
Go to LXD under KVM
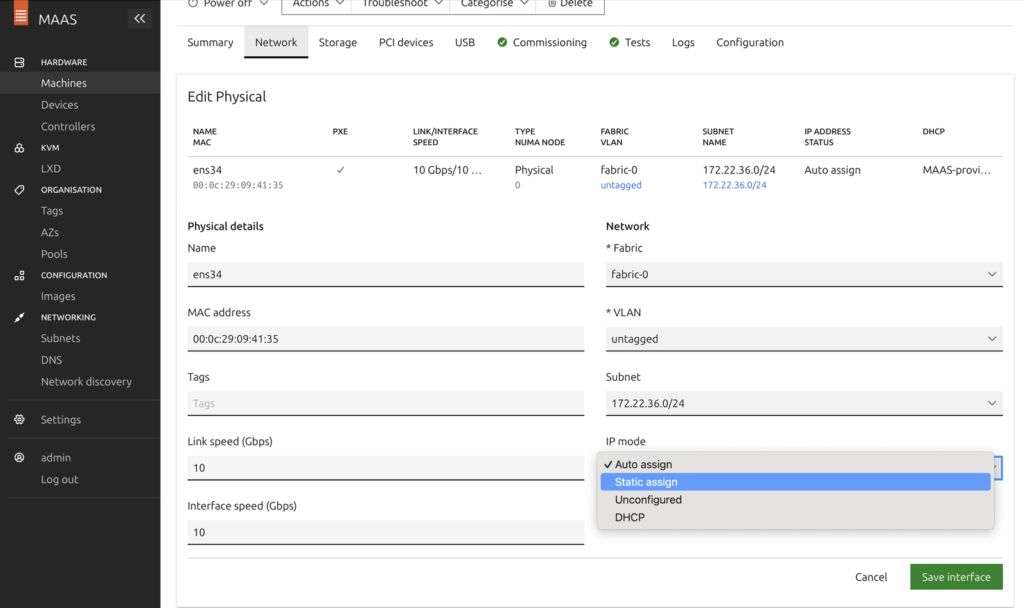51,168
